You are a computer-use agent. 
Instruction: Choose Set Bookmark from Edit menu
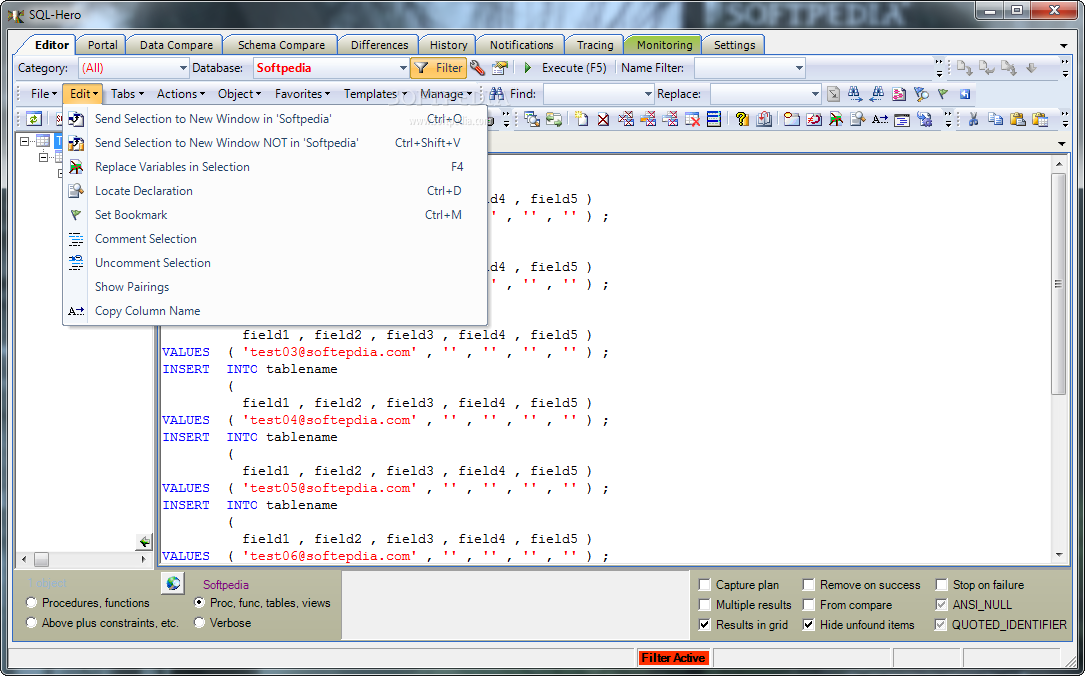[x=276, y=214]
